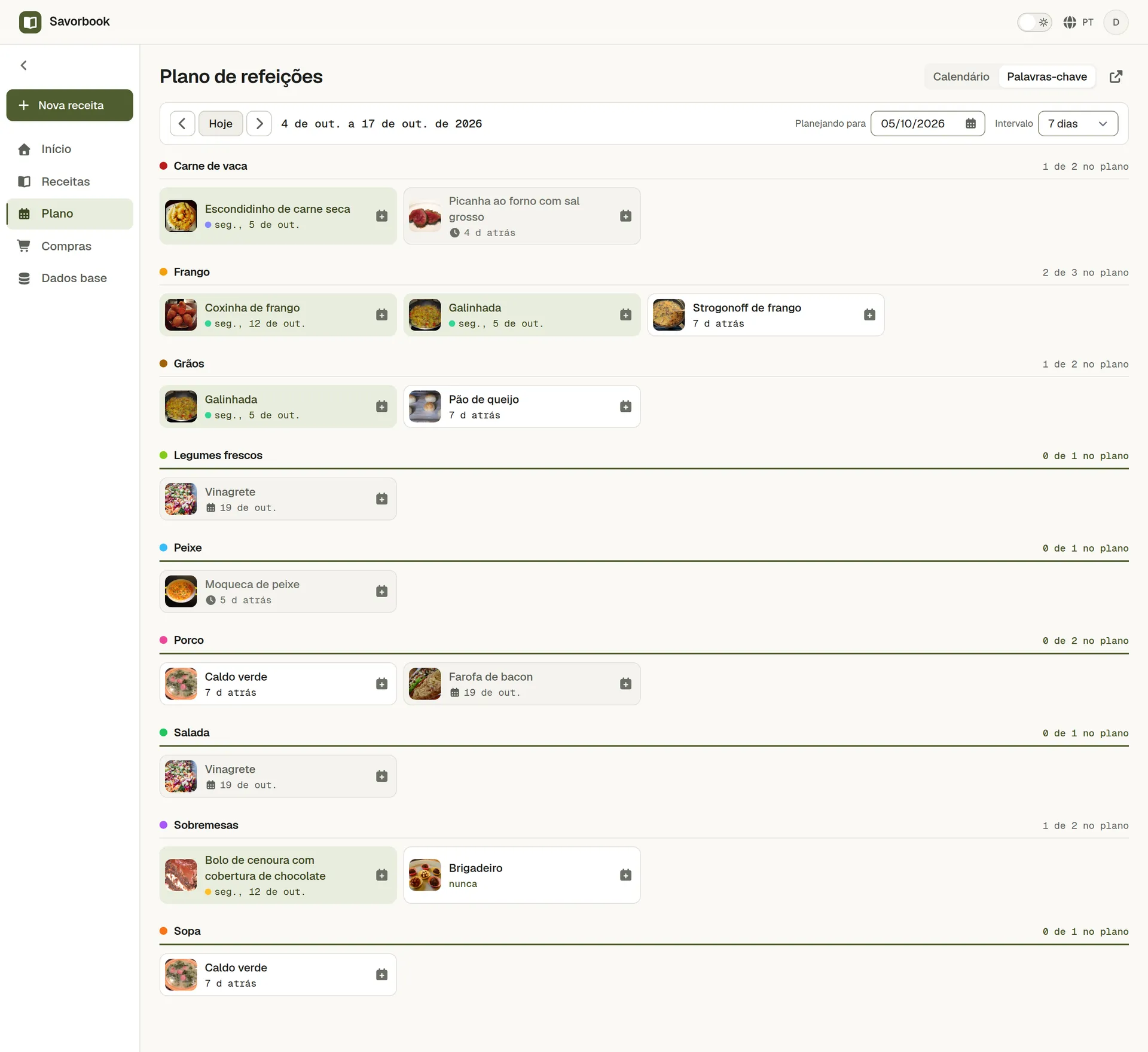Viewport: 1148px width, 1052px height.
Task: Click the Grãos Galinhada card title
Action: [231, 399]
